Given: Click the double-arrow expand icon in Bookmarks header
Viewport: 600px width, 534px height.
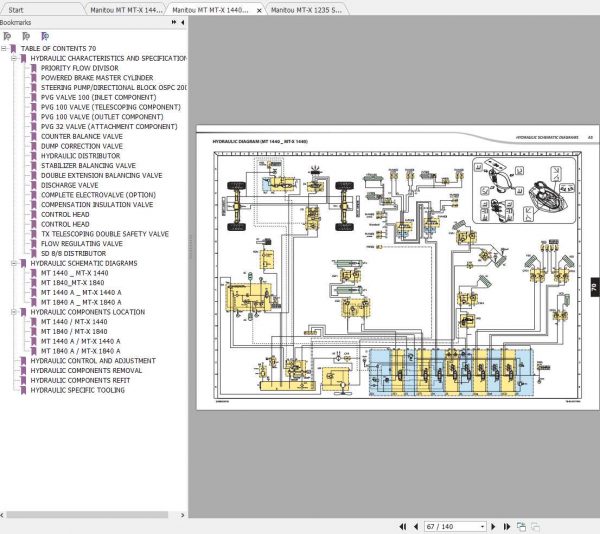Looking at the screenshot, I should (174, 22).
